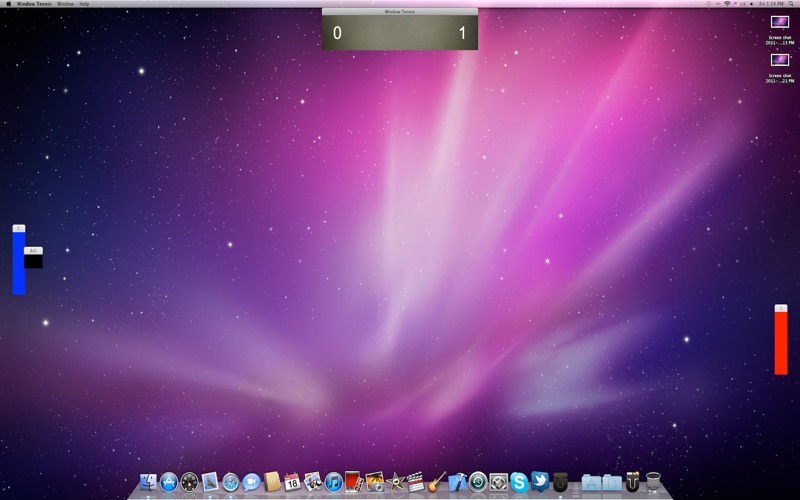Image resolution: width=800 pixels, height=500 pixels.
Task: Open iPhoto camera icon in dock
Action: click(375, 482)
